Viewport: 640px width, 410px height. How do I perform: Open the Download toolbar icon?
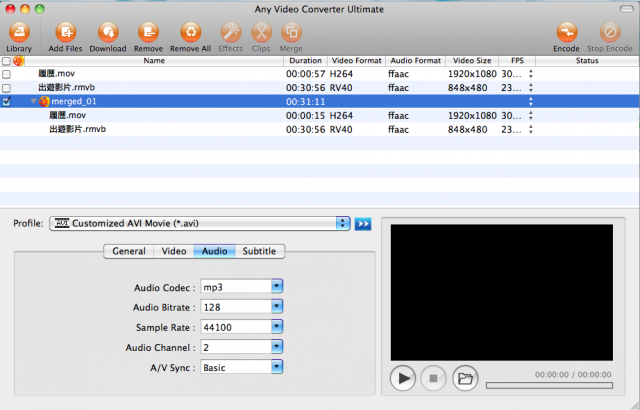[x=108, y=32]
